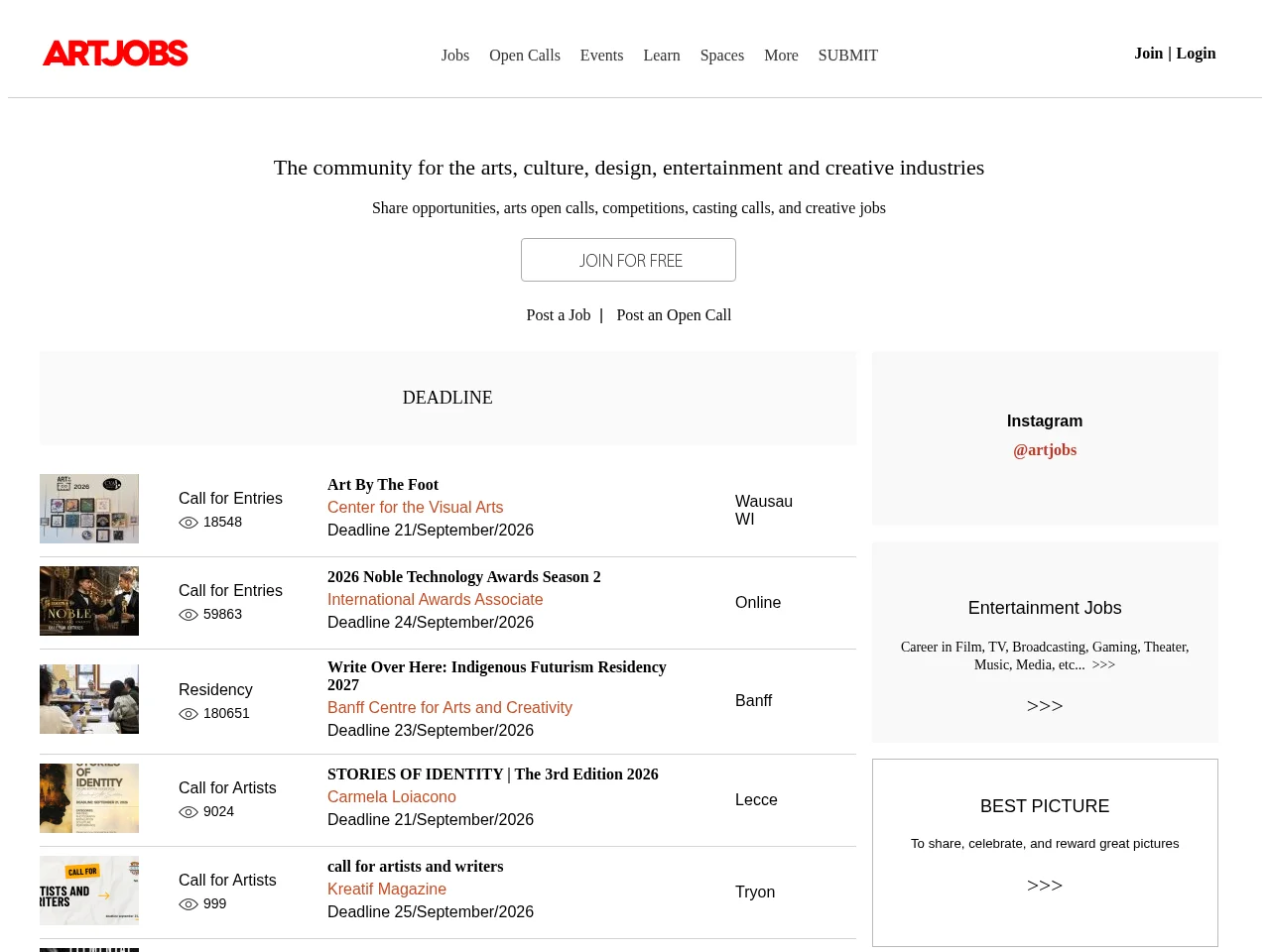Click the >>> arrow under BEST PICTURE

point(1045,886)
